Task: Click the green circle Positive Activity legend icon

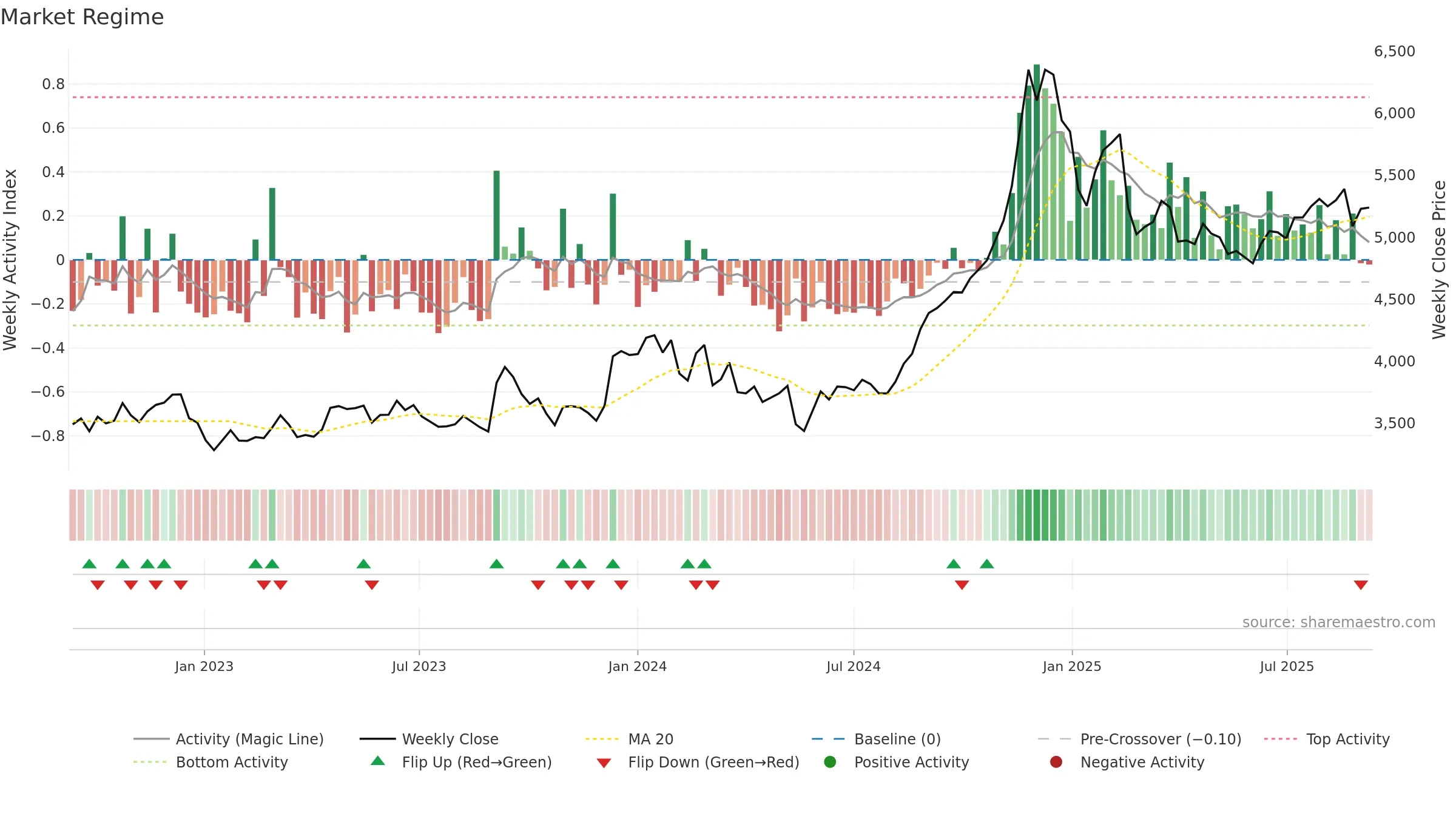Action: 830,762
